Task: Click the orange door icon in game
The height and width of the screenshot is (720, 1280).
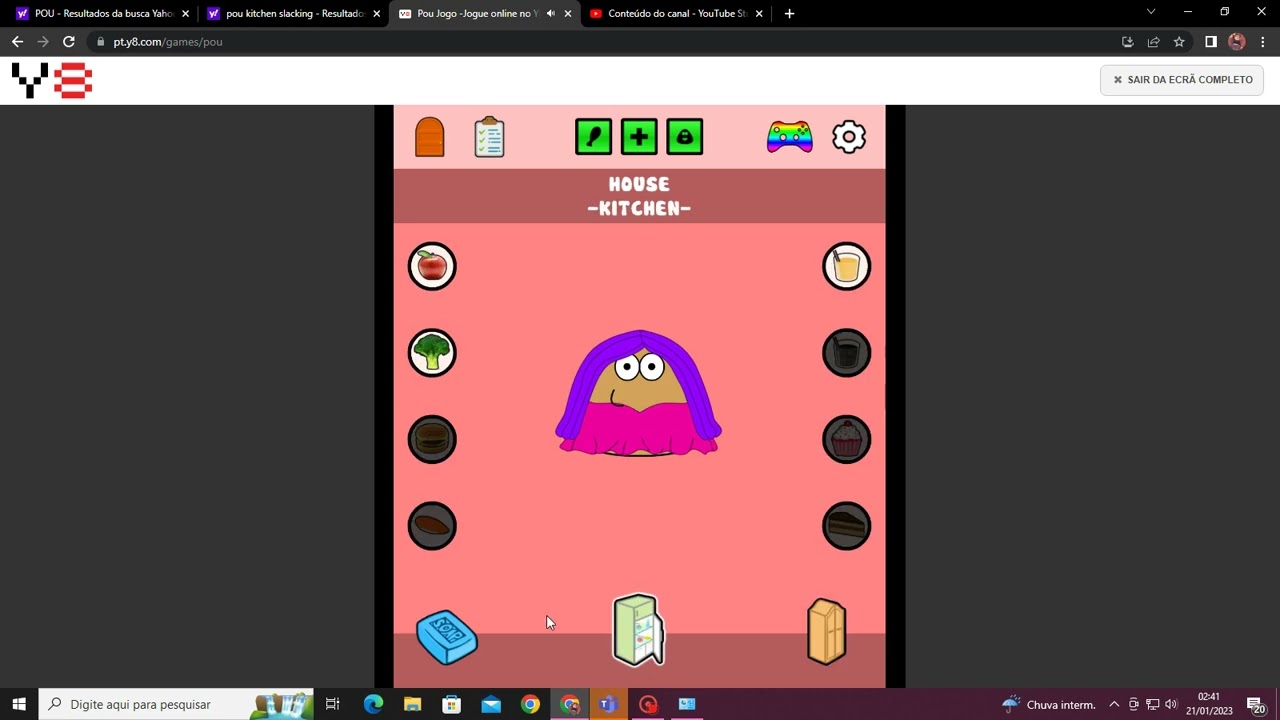Action: tap(429, 137)
